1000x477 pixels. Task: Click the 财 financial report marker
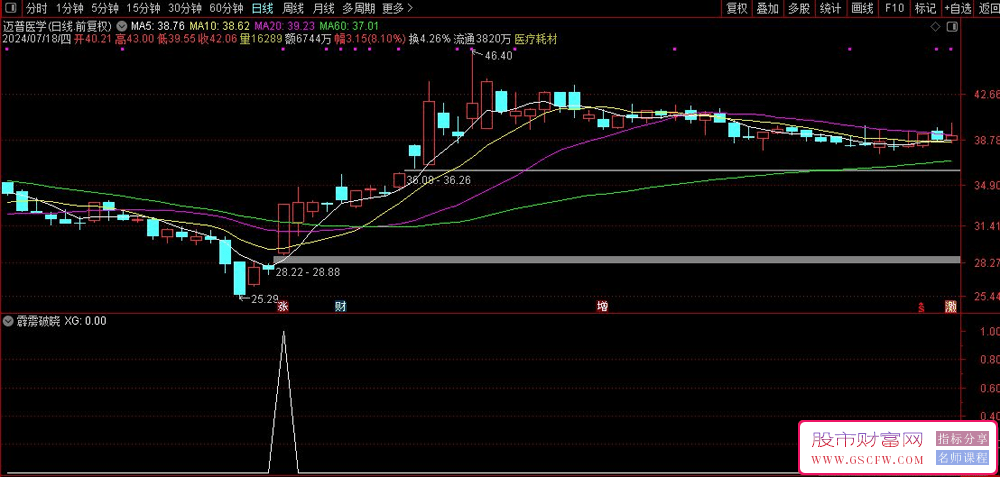click(341, 307)
